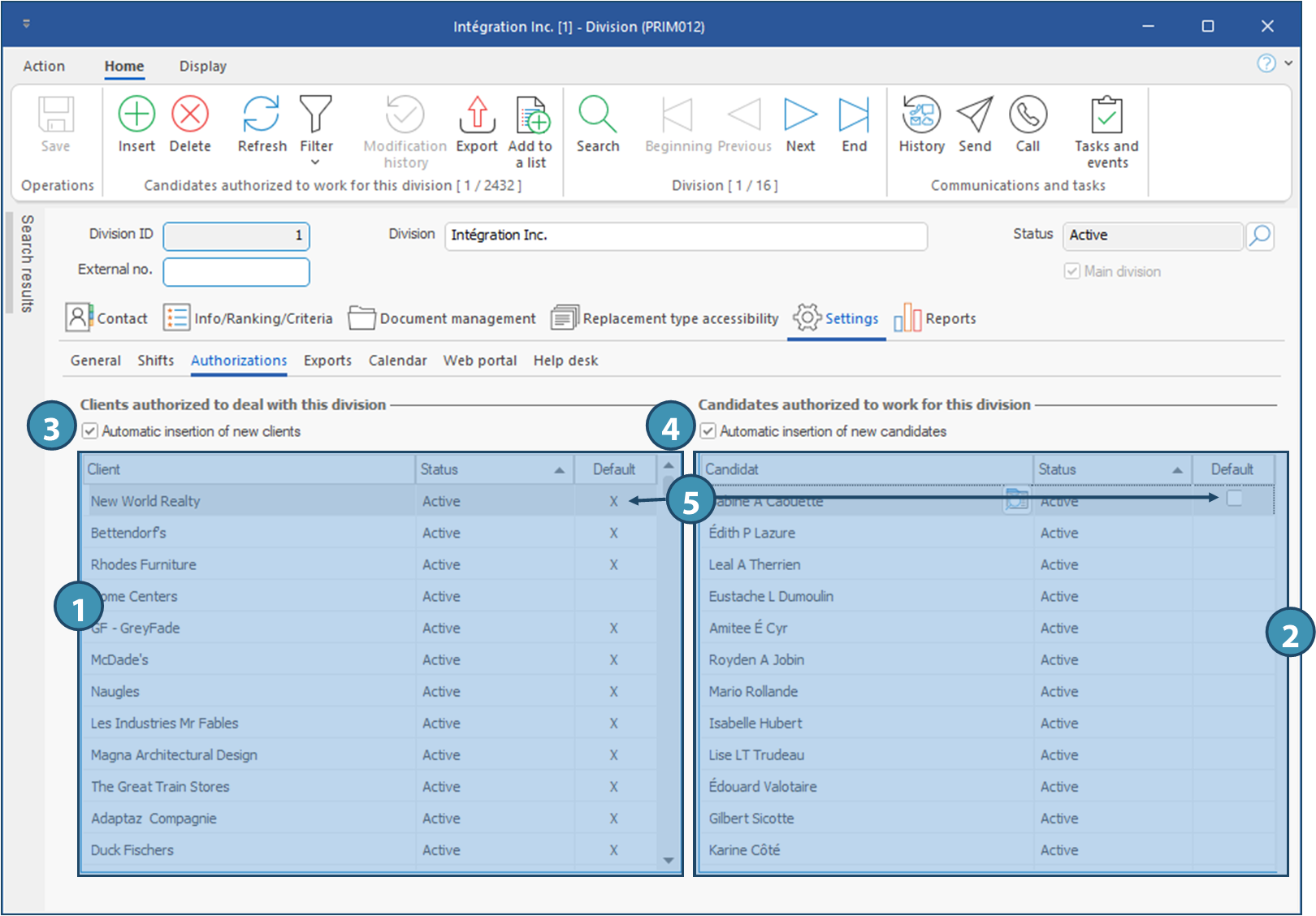Open the communications History
This screenshot has height=916, width=1316.
(921, 114)
